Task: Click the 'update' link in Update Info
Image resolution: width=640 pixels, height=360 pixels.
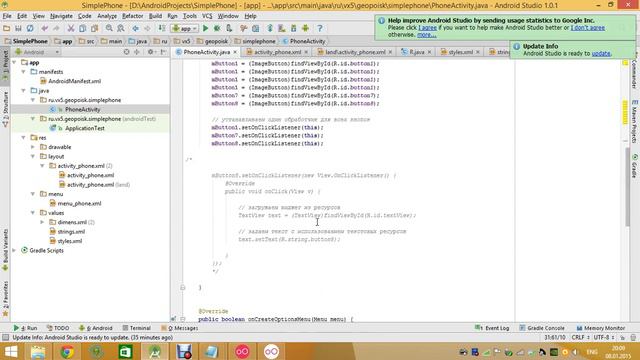Action: pos(601,53)
